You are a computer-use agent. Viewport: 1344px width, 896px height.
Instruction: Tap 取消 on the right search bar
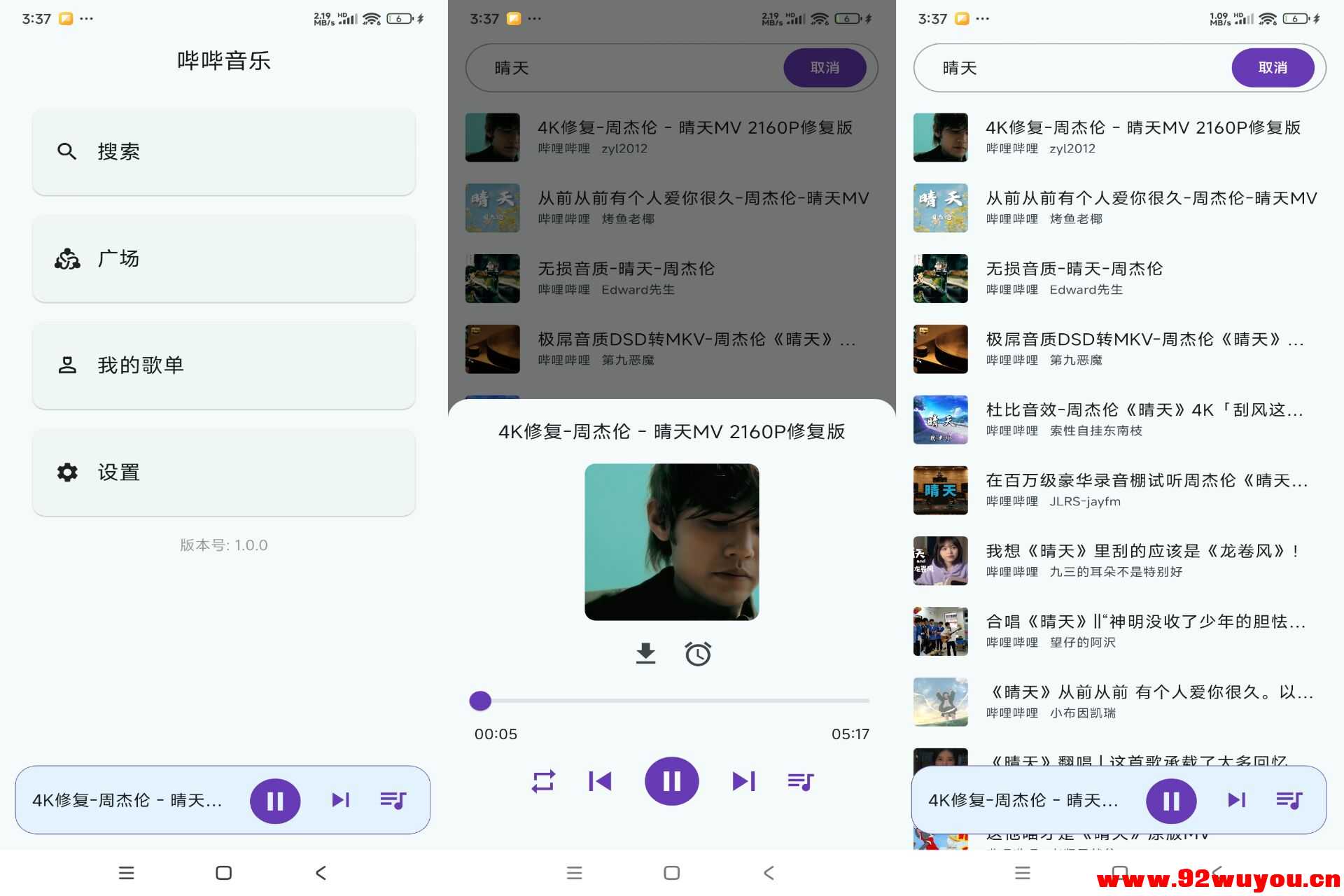1273,67
